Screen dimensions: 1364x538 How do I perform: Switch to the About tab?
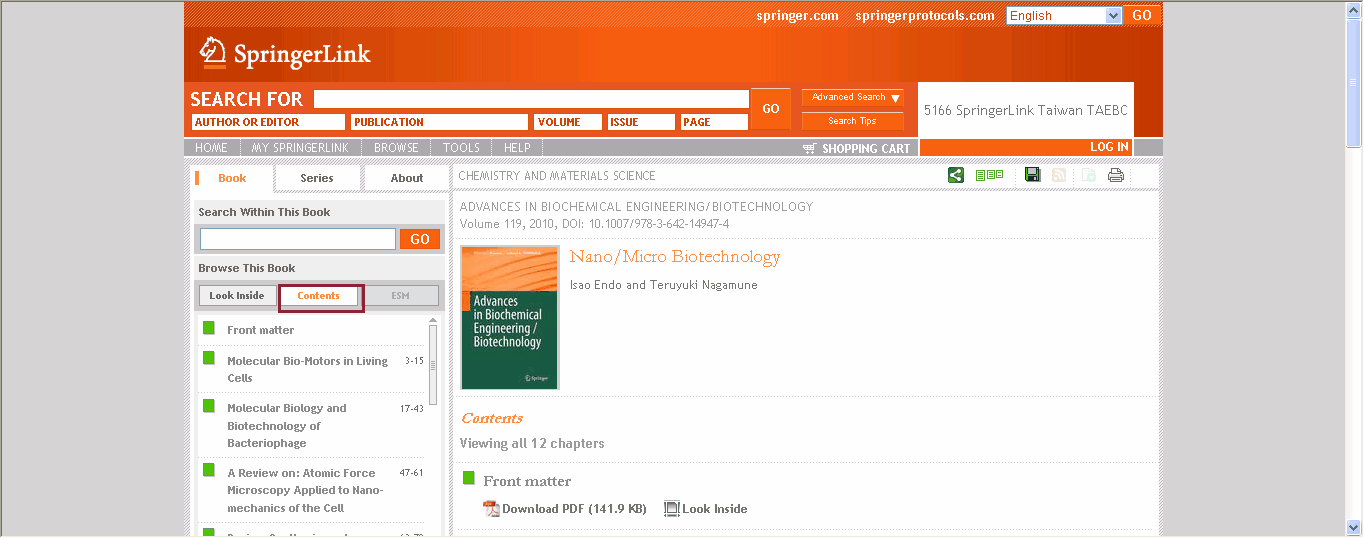(407, 178)
